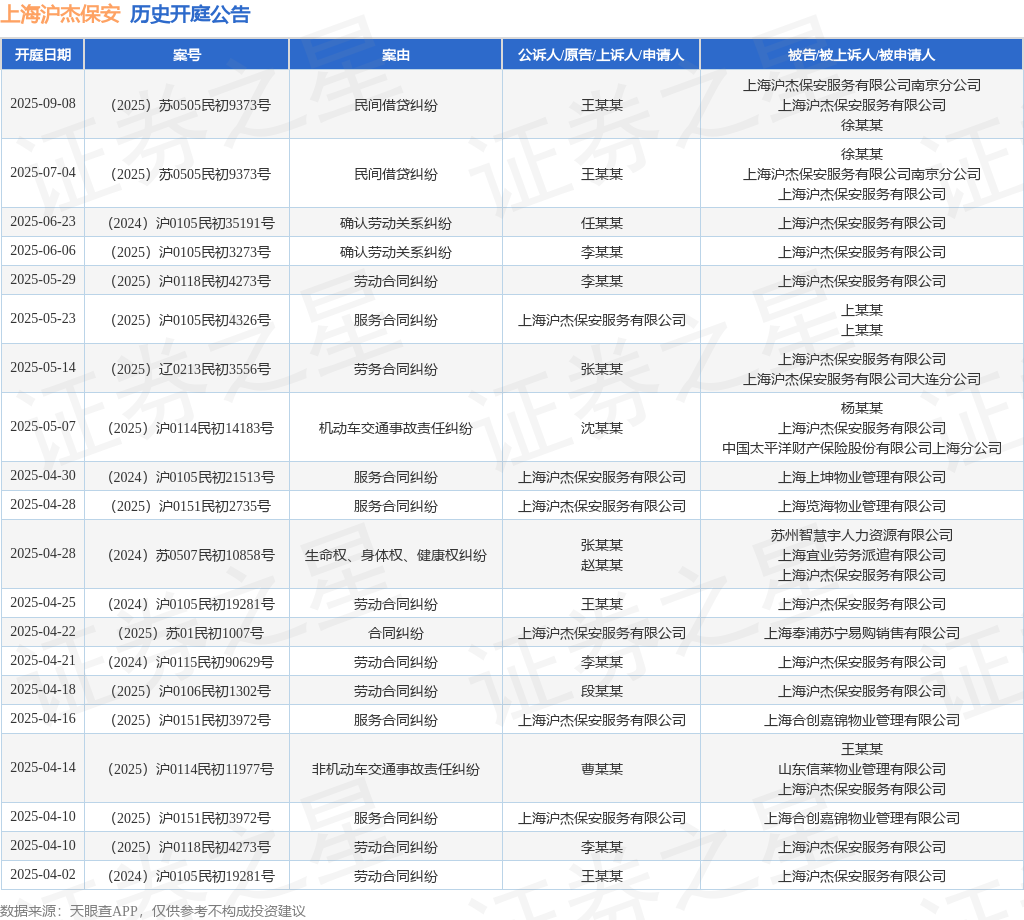This screenshot has width=1024, height=920.
Task: Click defendant 上海览海物业管理有限公司
Action: [861, 506]
